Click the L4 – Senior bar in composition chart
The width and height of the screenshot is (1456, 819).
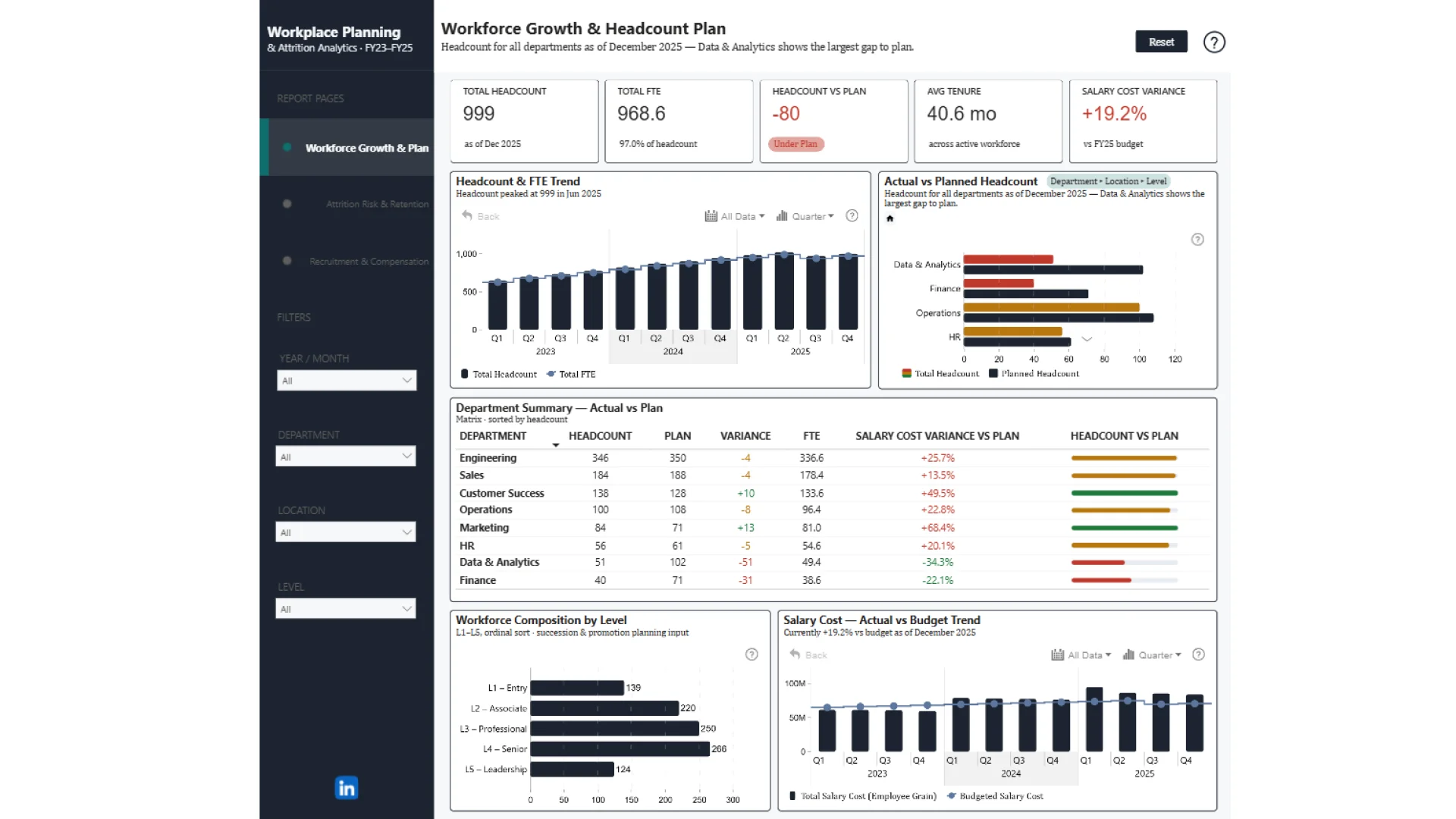click(620, 749)
